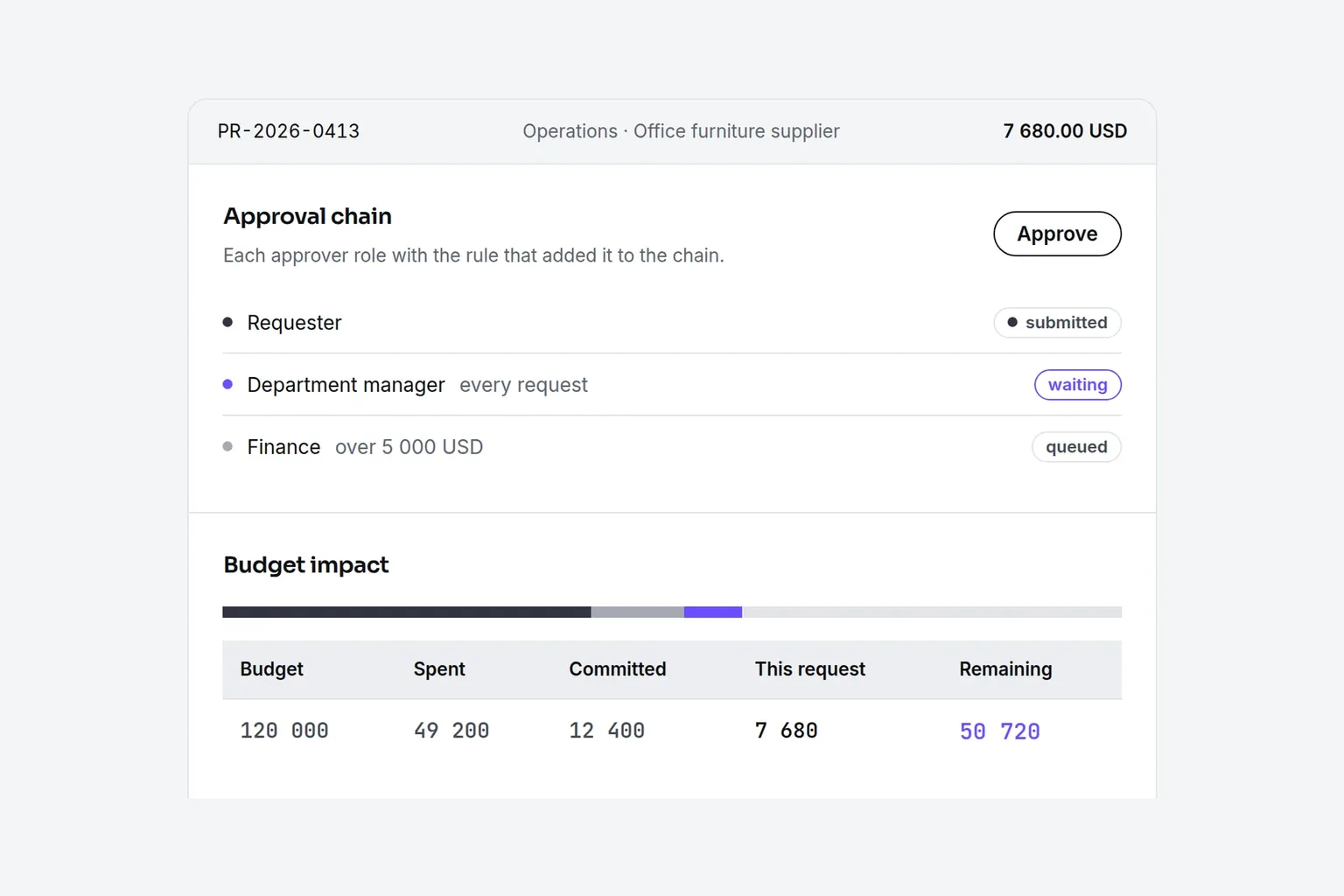Screen dimensions: 1344x896
Task: Click the Approve button
Action: coord(1057,234)
